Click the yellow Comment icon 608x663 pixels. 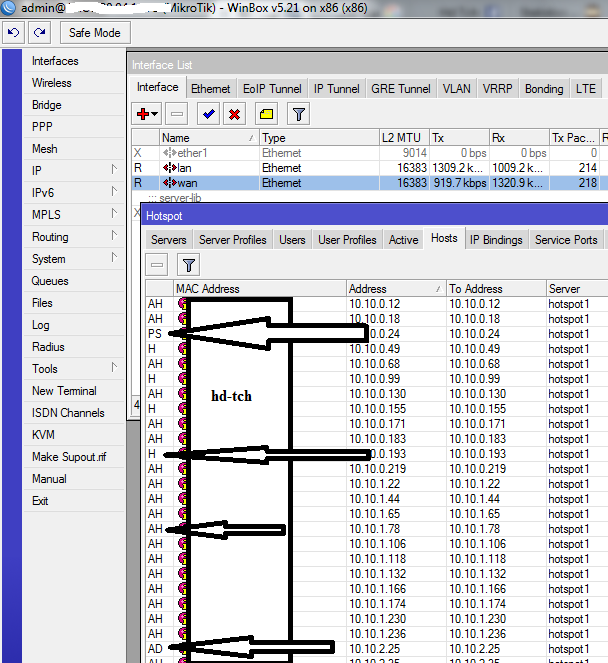267,114
